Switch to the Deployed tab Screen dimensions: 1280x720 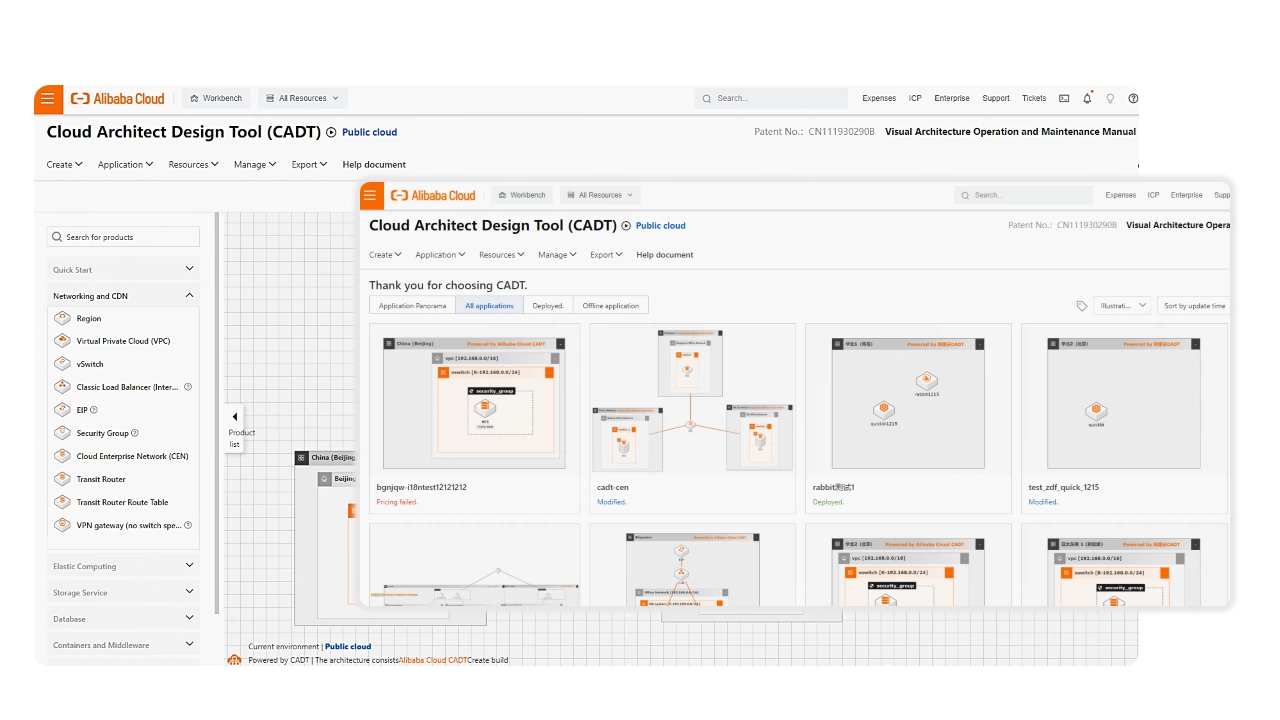click(x=548, y=305)
